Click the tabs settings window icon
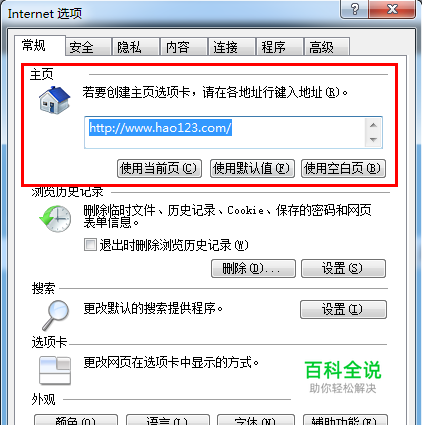The height and width of the screenshot is (425, 422). tap(55, 370)
